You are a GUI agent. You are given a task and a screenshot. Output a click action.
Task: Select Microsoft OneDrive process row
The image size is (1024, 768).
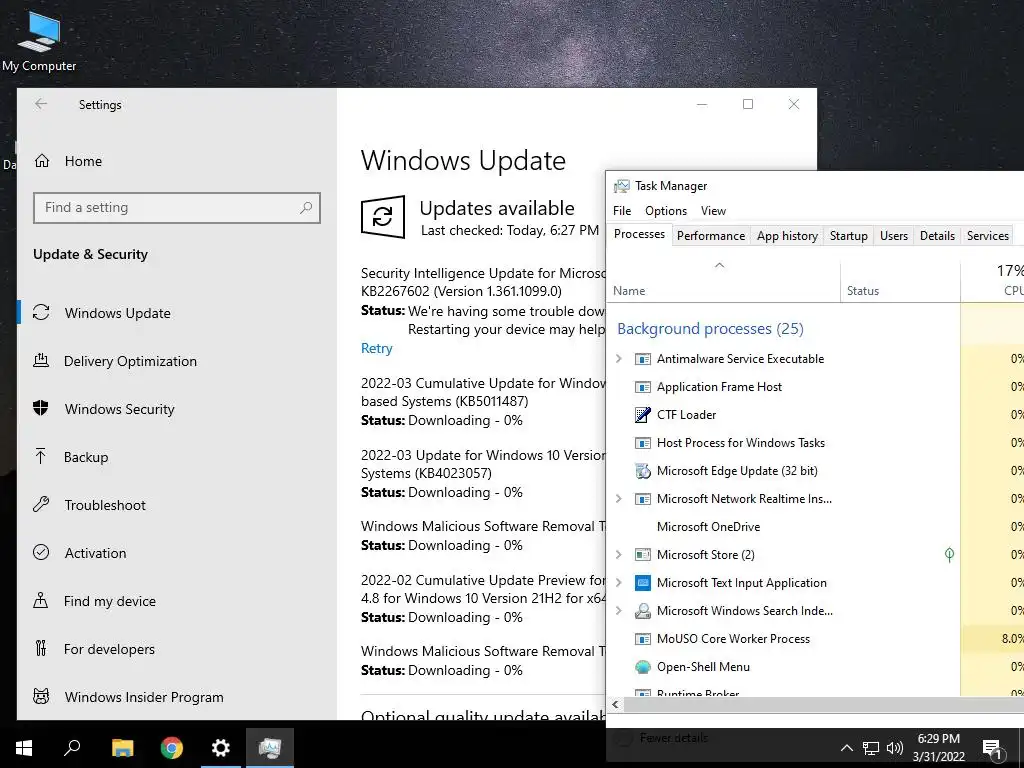pos(815,526)
